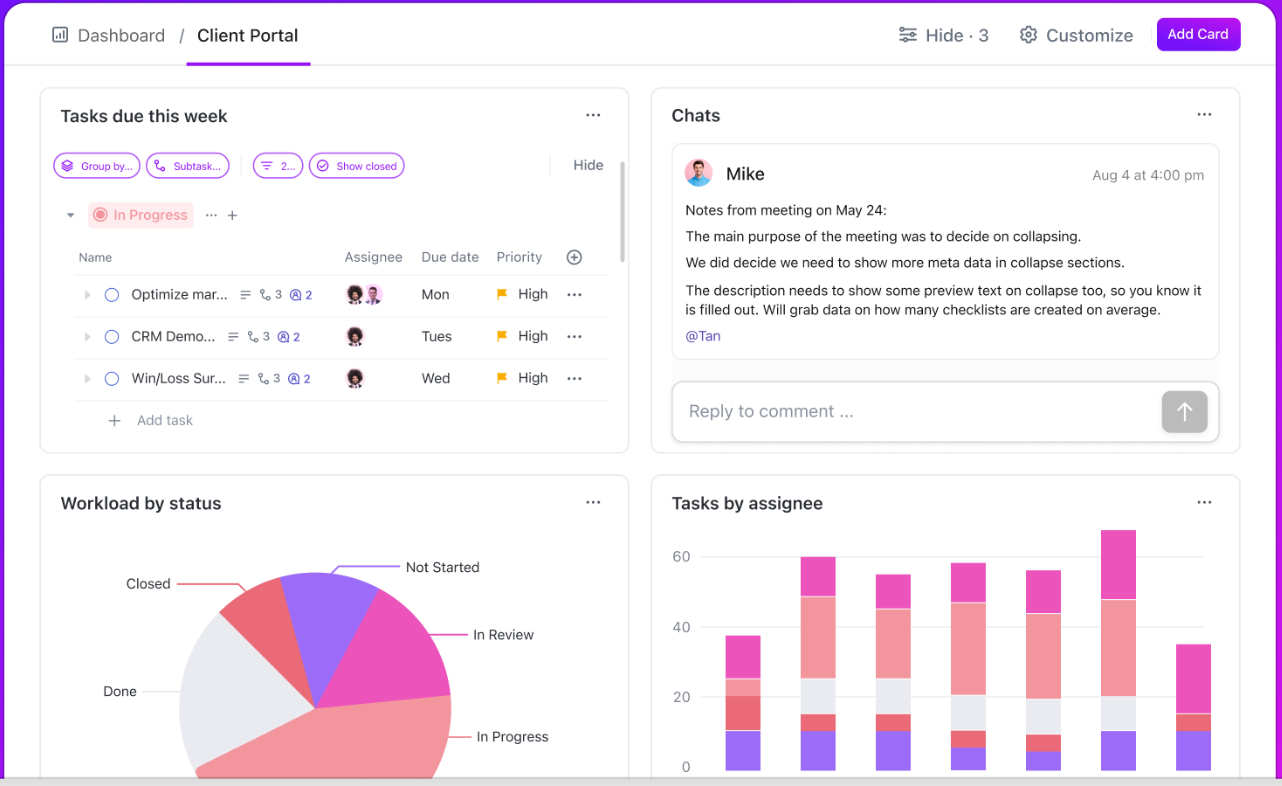Add a column with the plus circle
The height and width of the screenshot is (786, 1282).
point(574,257)
